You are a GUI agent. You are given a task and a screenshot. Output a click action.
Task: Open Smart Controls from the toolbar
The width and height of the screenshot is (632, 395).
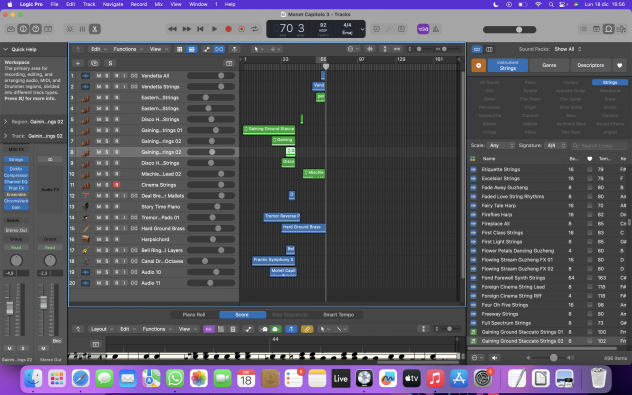pos(70,29)
